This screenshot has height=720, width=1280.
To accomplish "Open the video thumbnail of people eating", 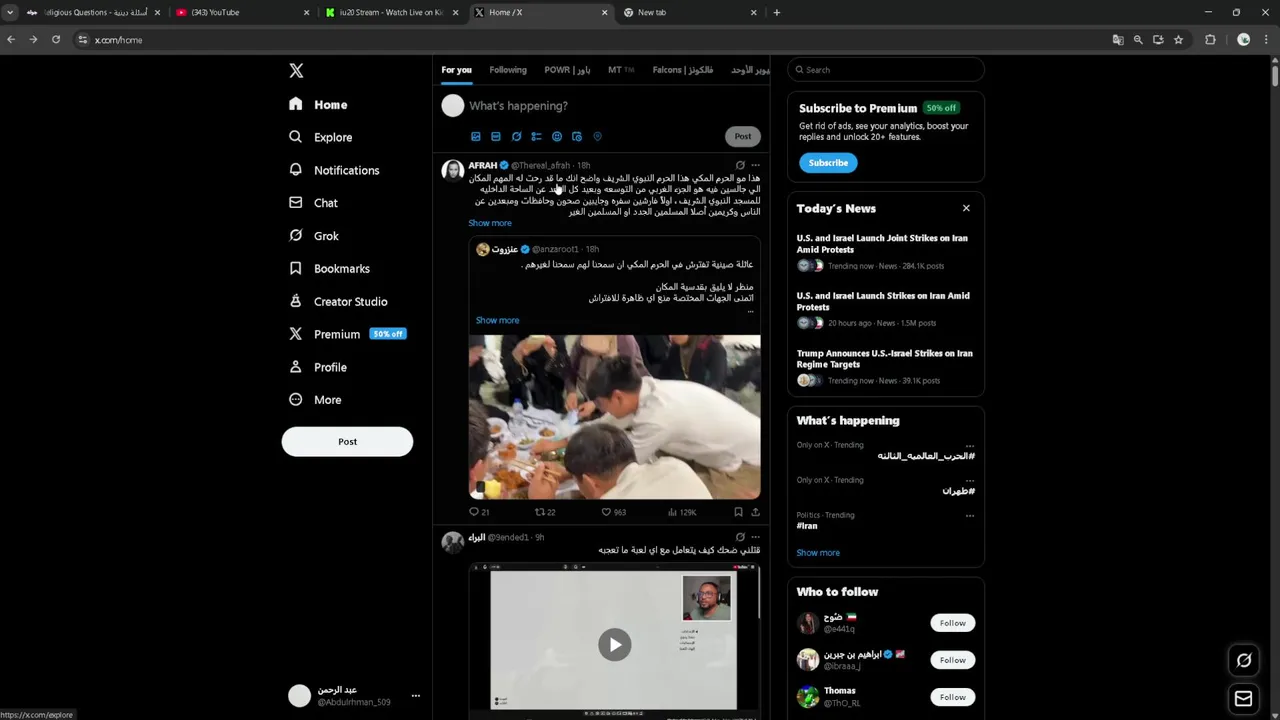I will click(x=614, y=417).
